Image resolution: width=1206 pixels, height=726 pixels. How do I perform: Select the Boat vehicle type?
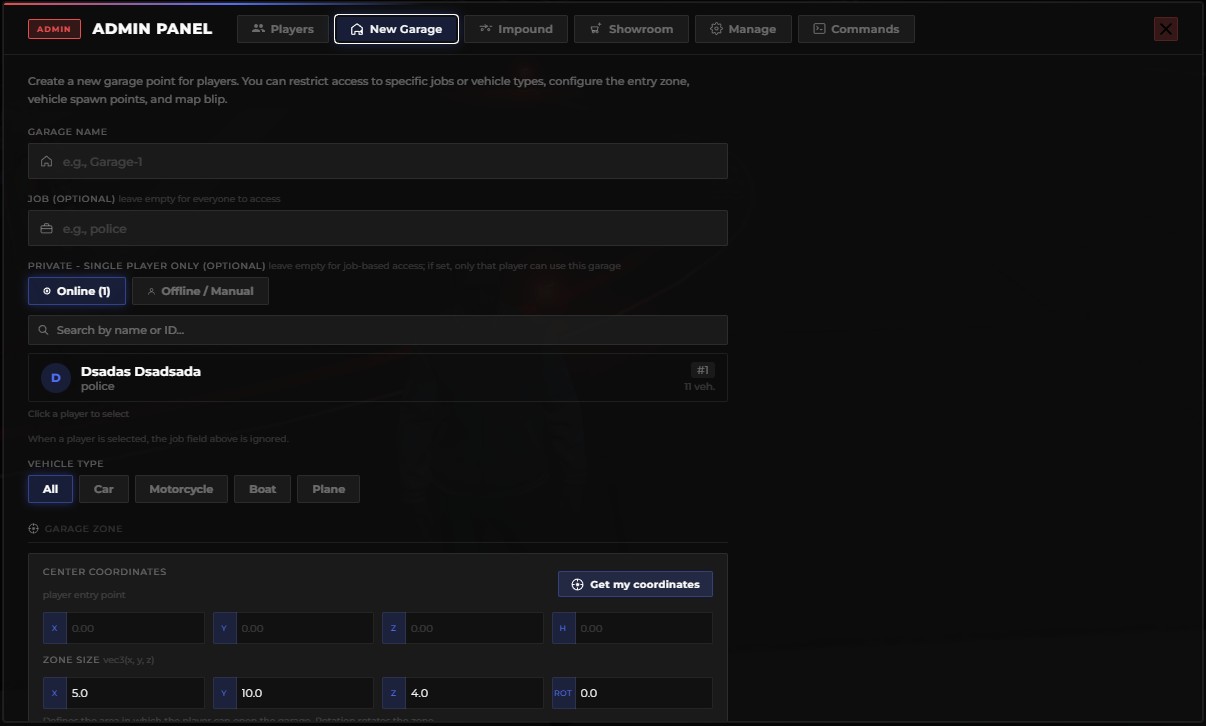262,489
